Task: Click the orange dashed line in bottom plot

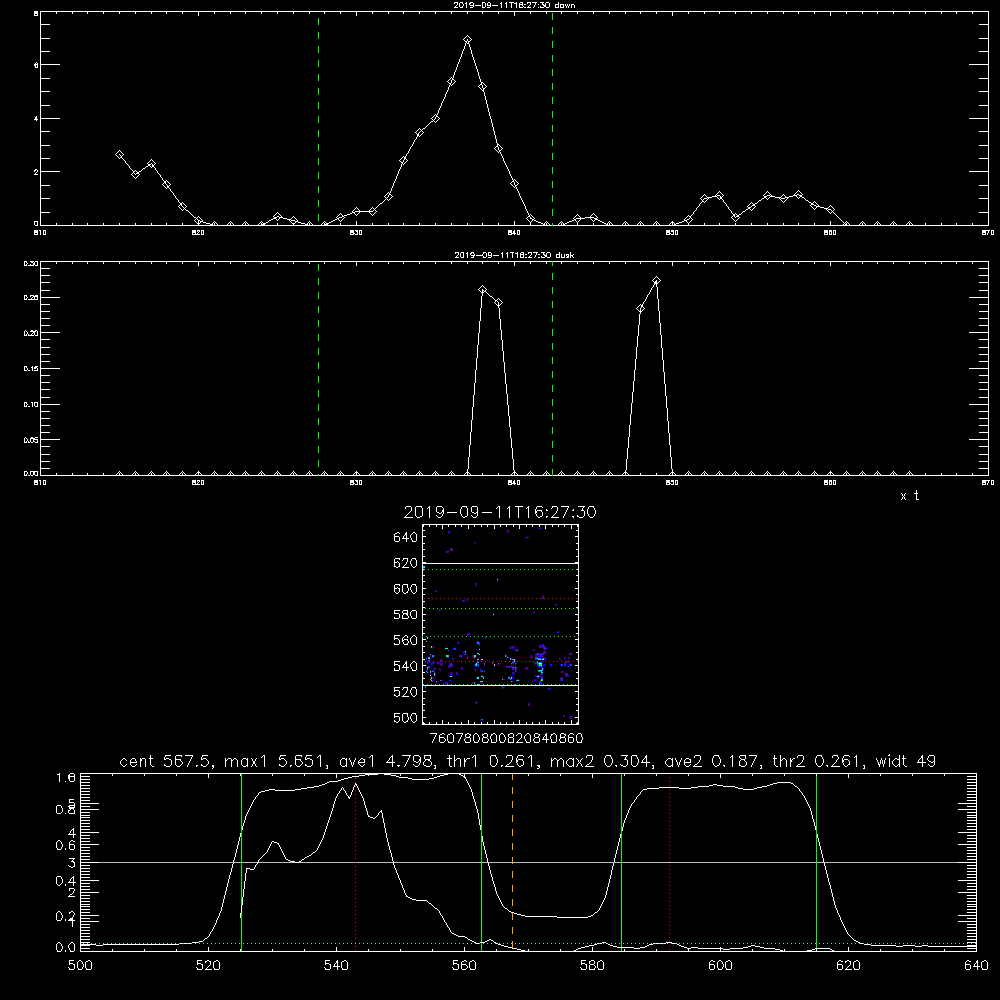Action: coord(512,862)
